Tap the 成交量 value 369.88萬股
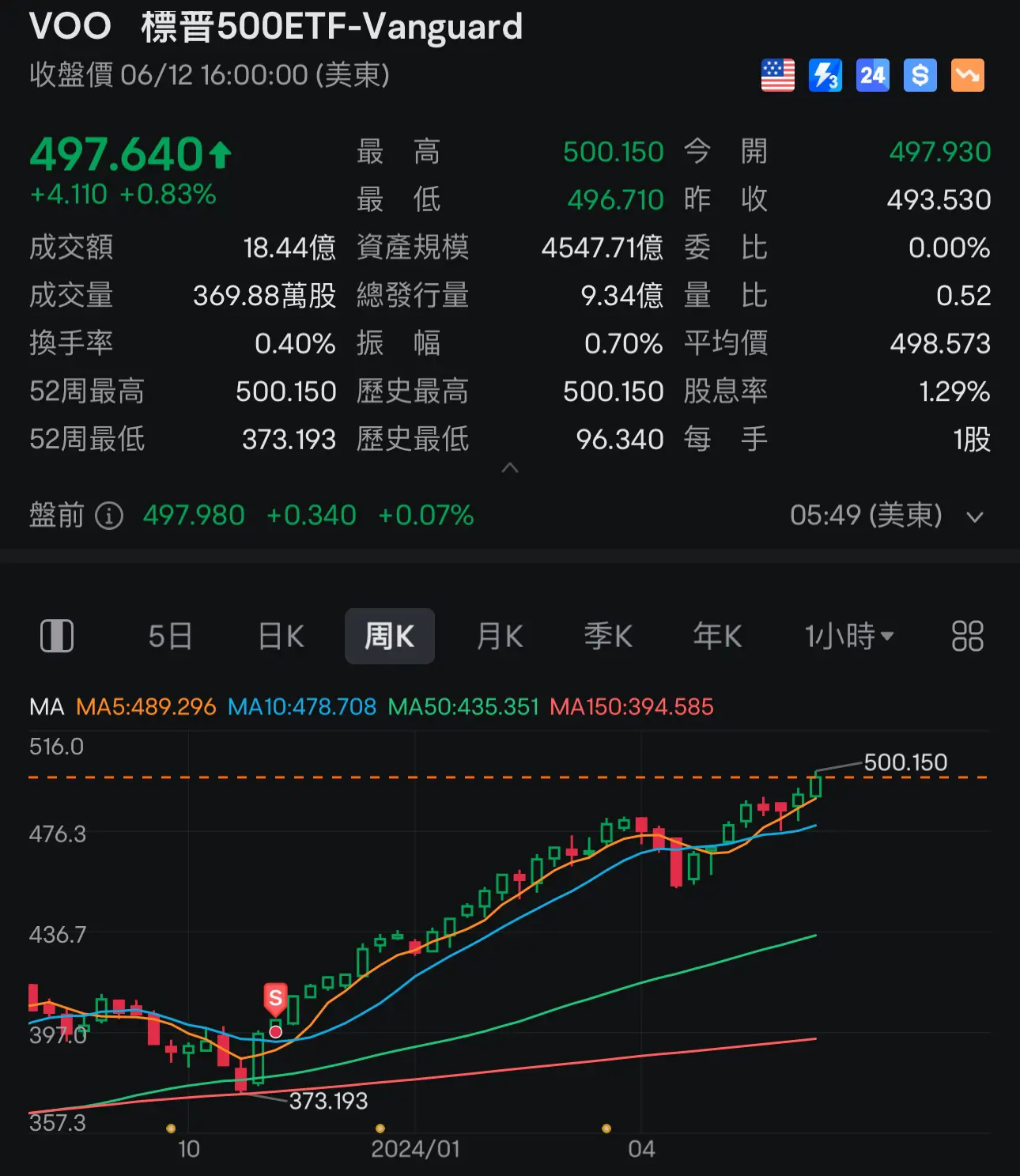 click(265, 295)
